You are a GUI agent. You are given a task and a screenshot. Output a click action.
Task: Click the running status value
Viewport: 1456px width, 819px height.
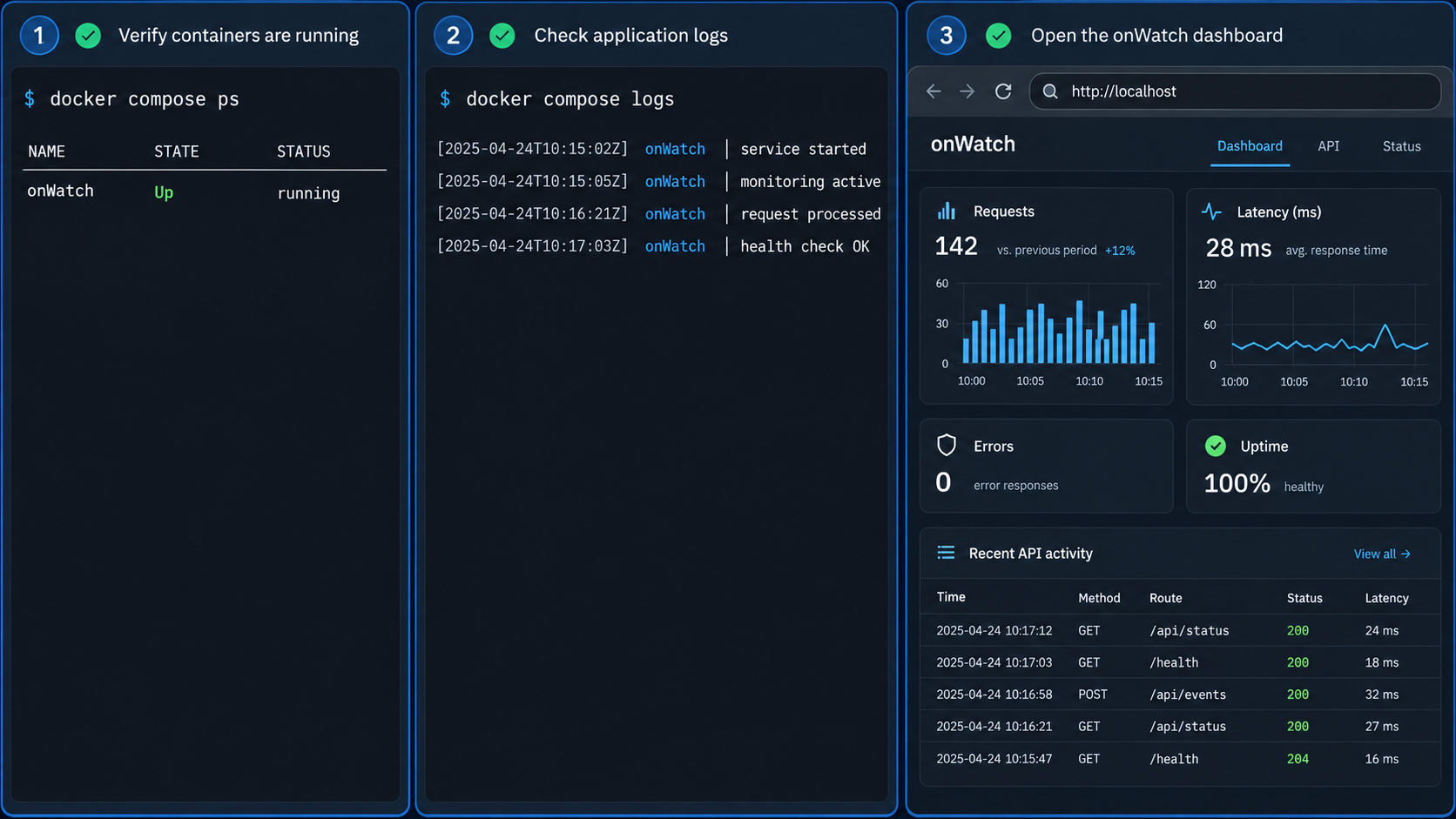308,193
